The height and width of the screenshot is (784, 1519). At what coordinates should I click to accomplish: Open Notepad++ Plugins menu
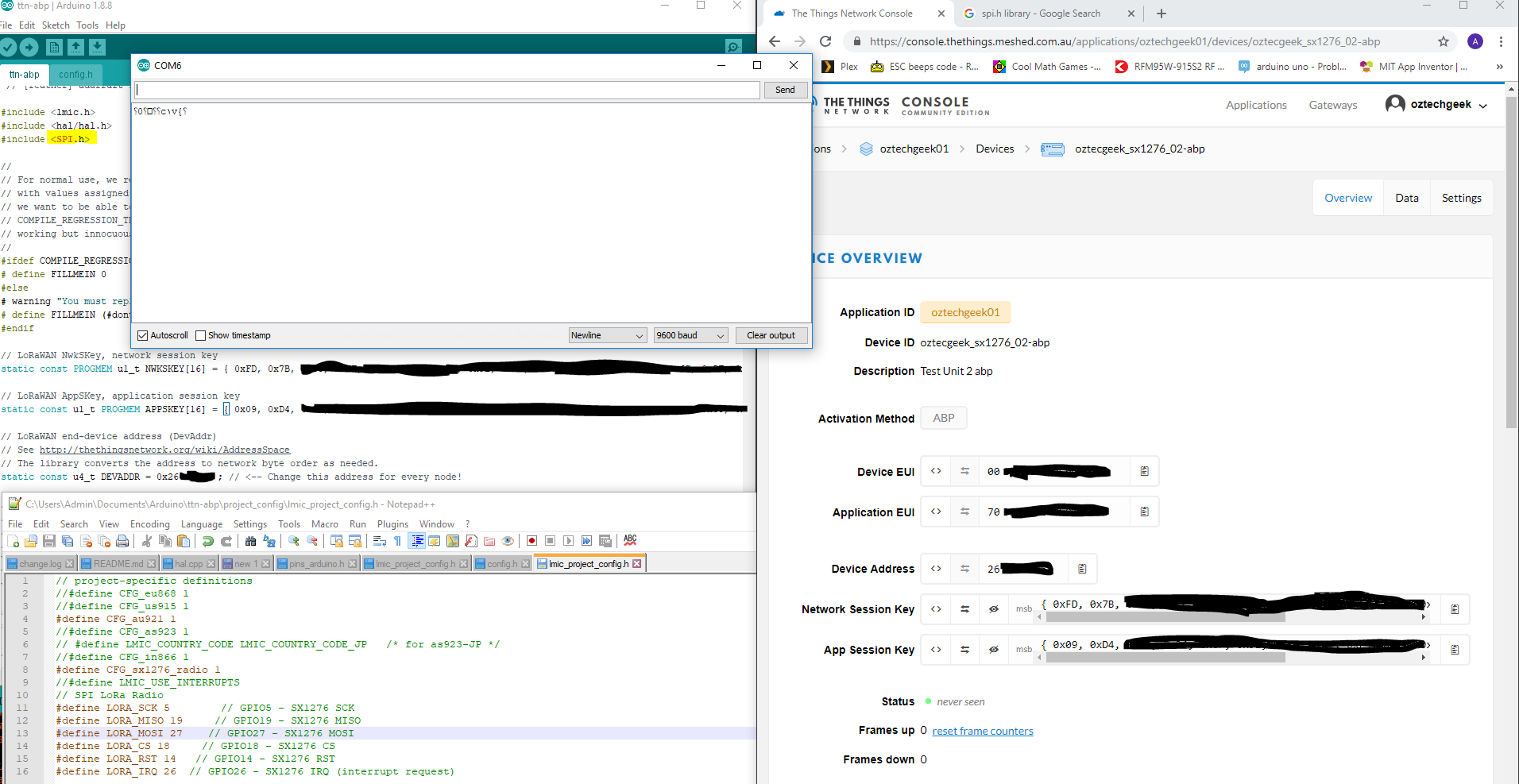click(x=392, y=524)
